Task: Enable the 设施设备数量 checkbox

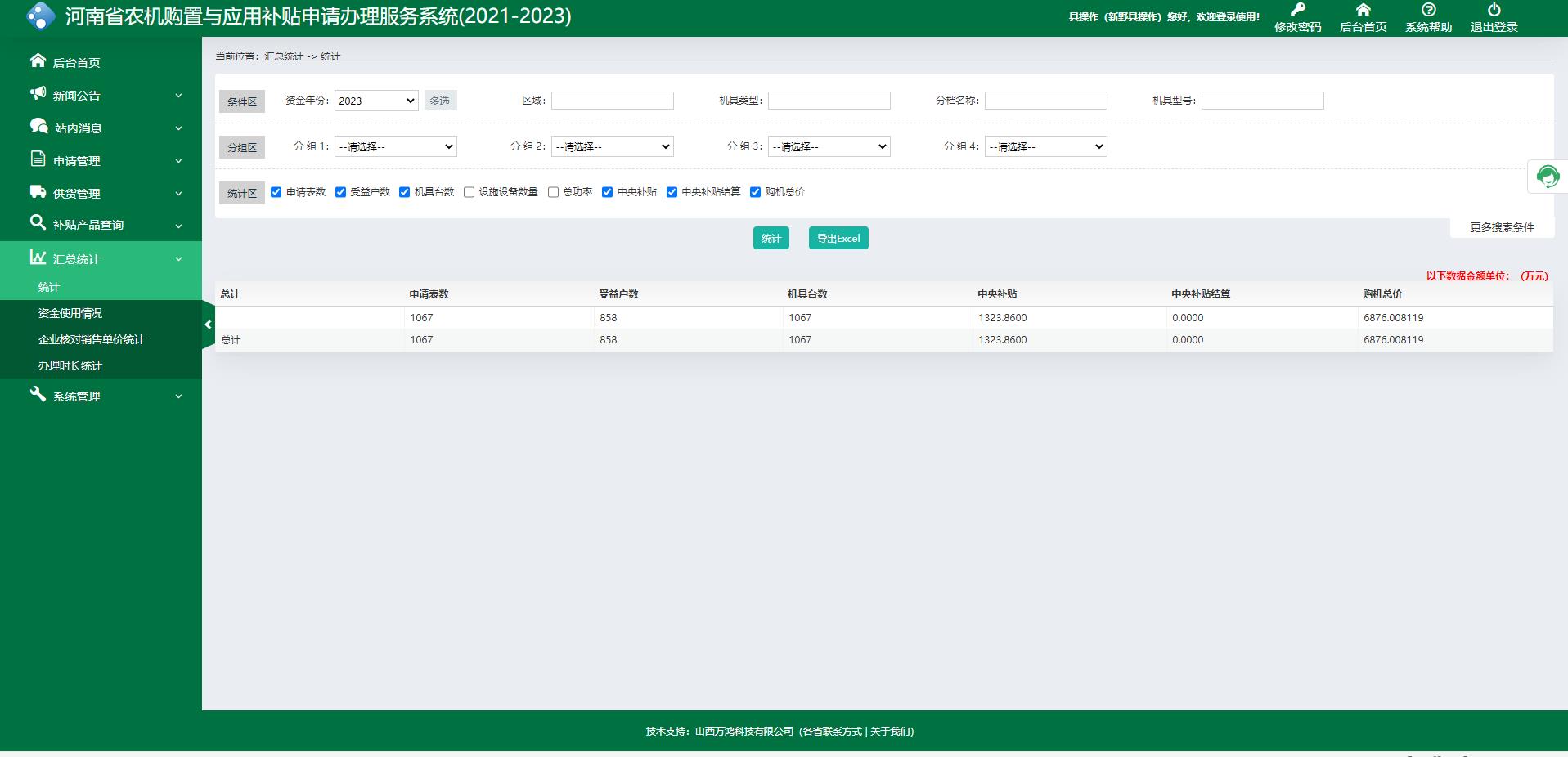Action: click(469, 192)
